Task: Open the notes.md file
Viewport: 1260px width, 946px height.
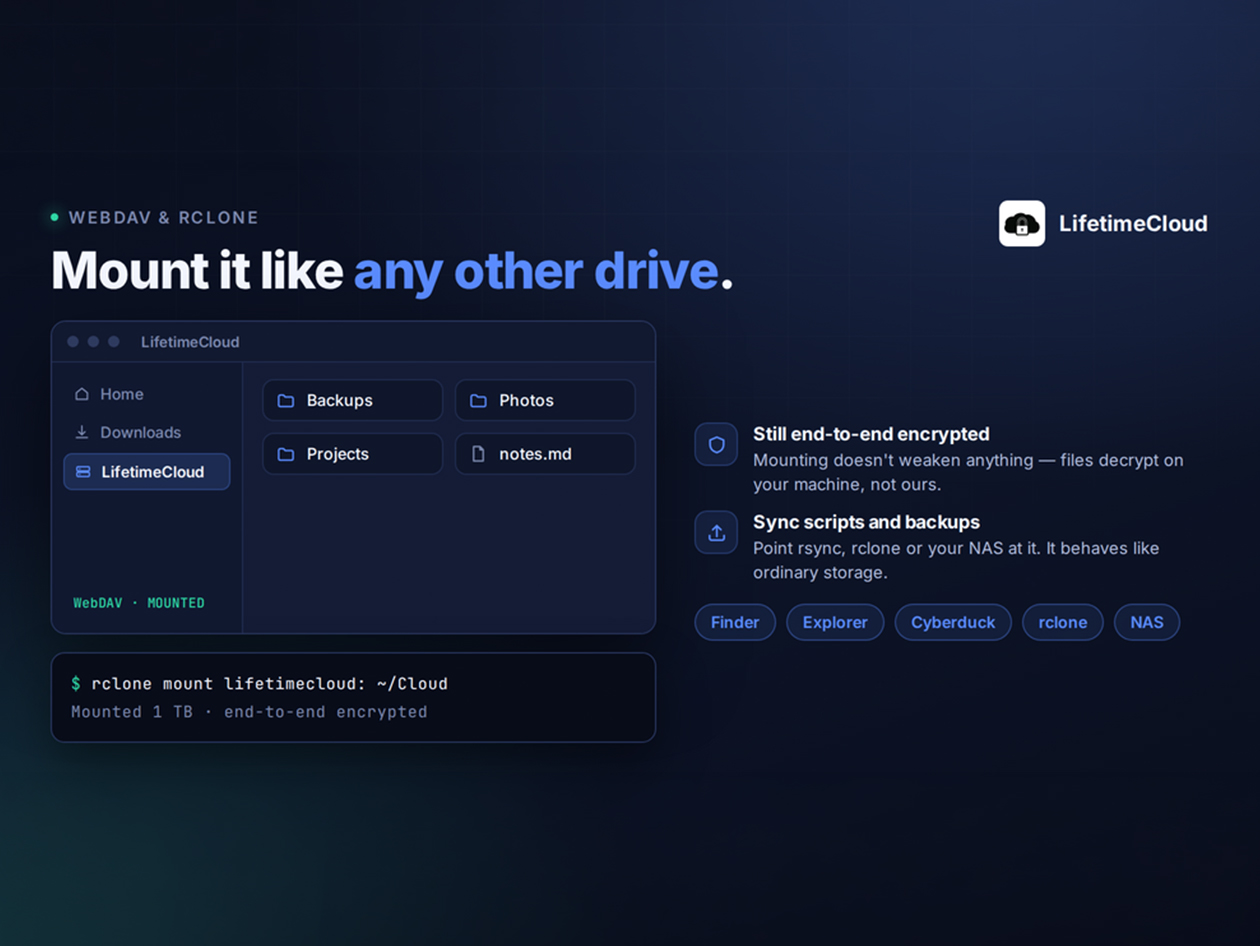Action: [545, 454]
